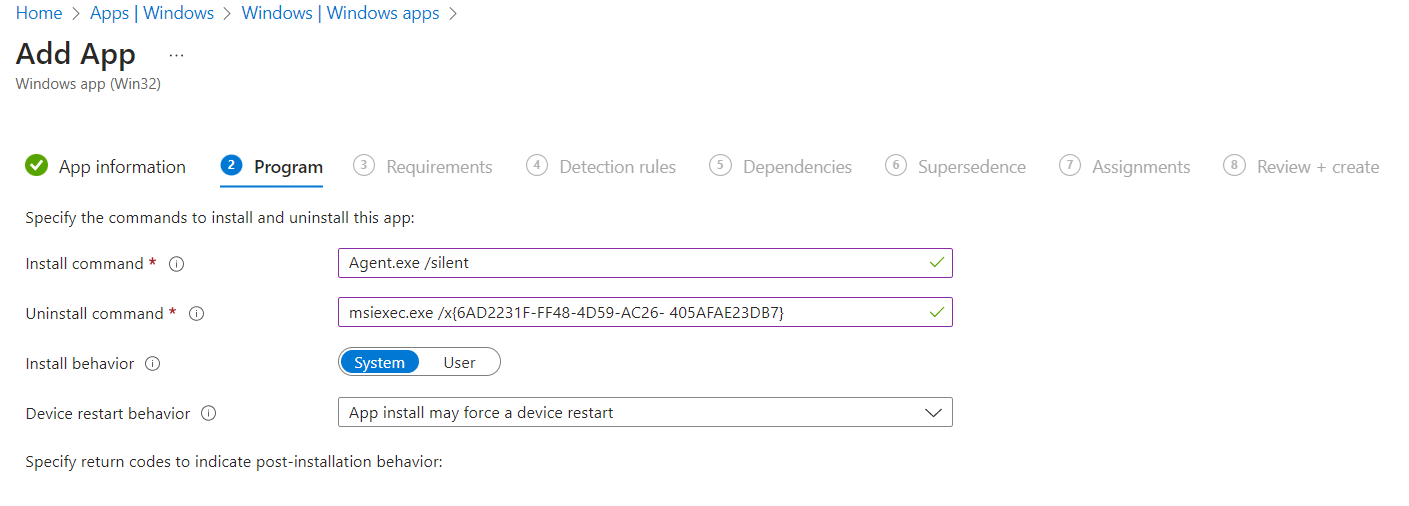Click the step 3 Requirements circle icon

(364, 166)
